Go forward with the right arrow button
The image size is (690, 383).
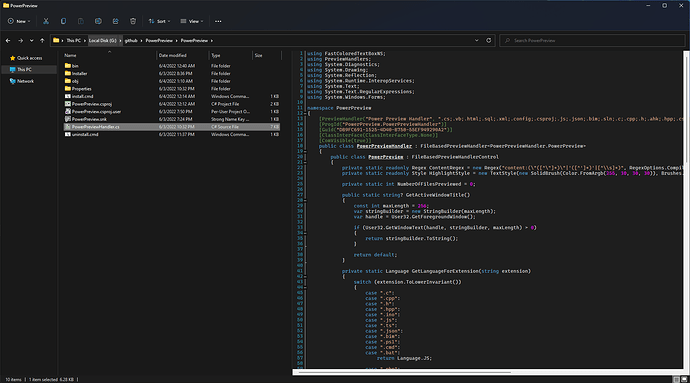click(20, 41)
